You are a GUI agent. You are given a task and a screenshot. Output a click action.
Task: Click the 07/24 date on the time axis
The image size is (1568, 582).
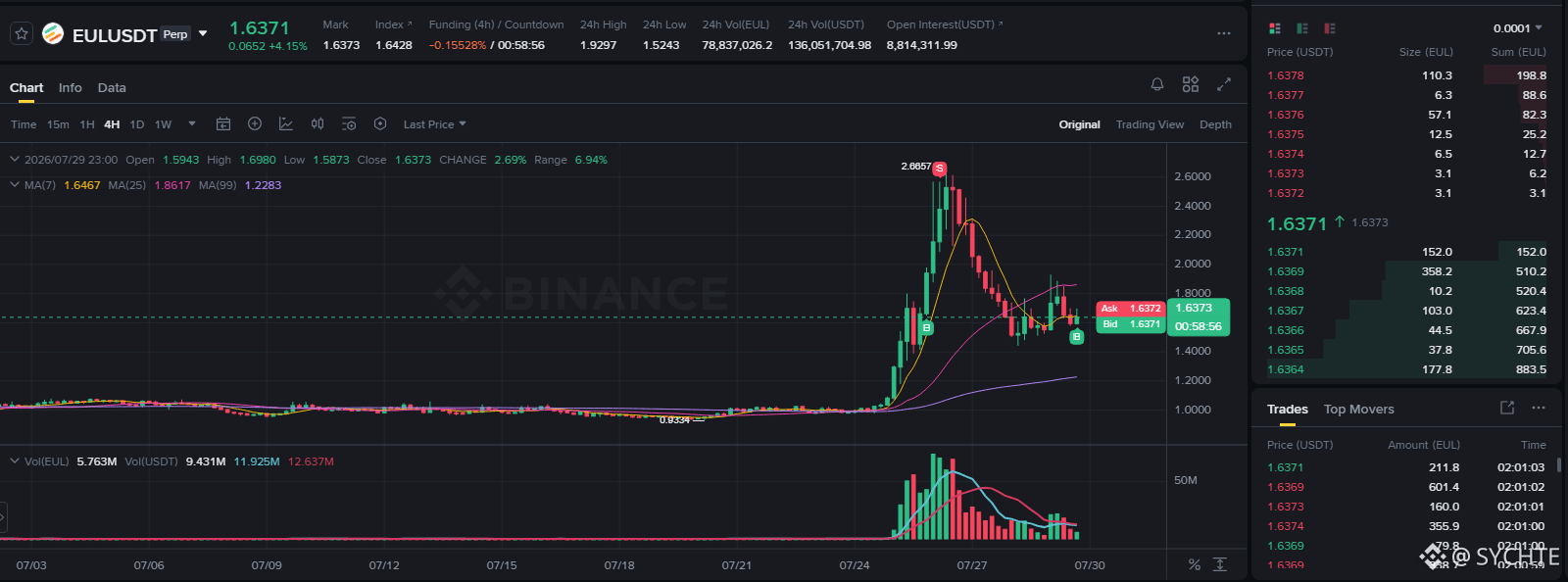pos(855,565)
